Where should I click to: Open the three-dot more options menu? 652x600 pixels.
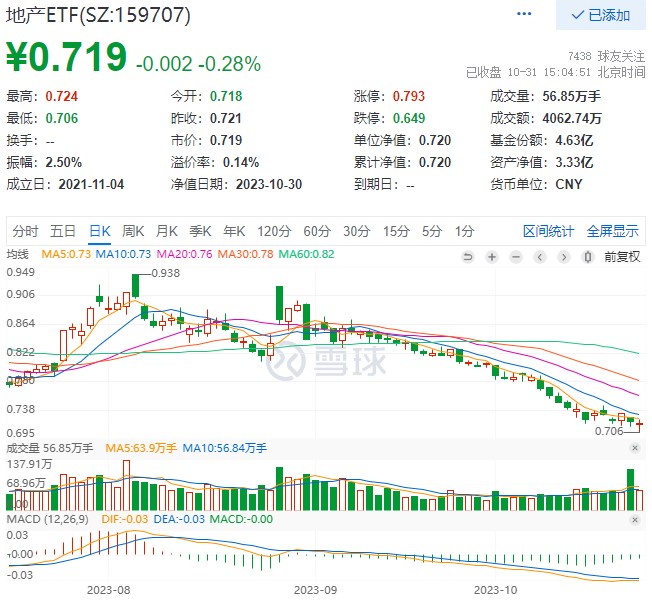[x=524, y=14]
